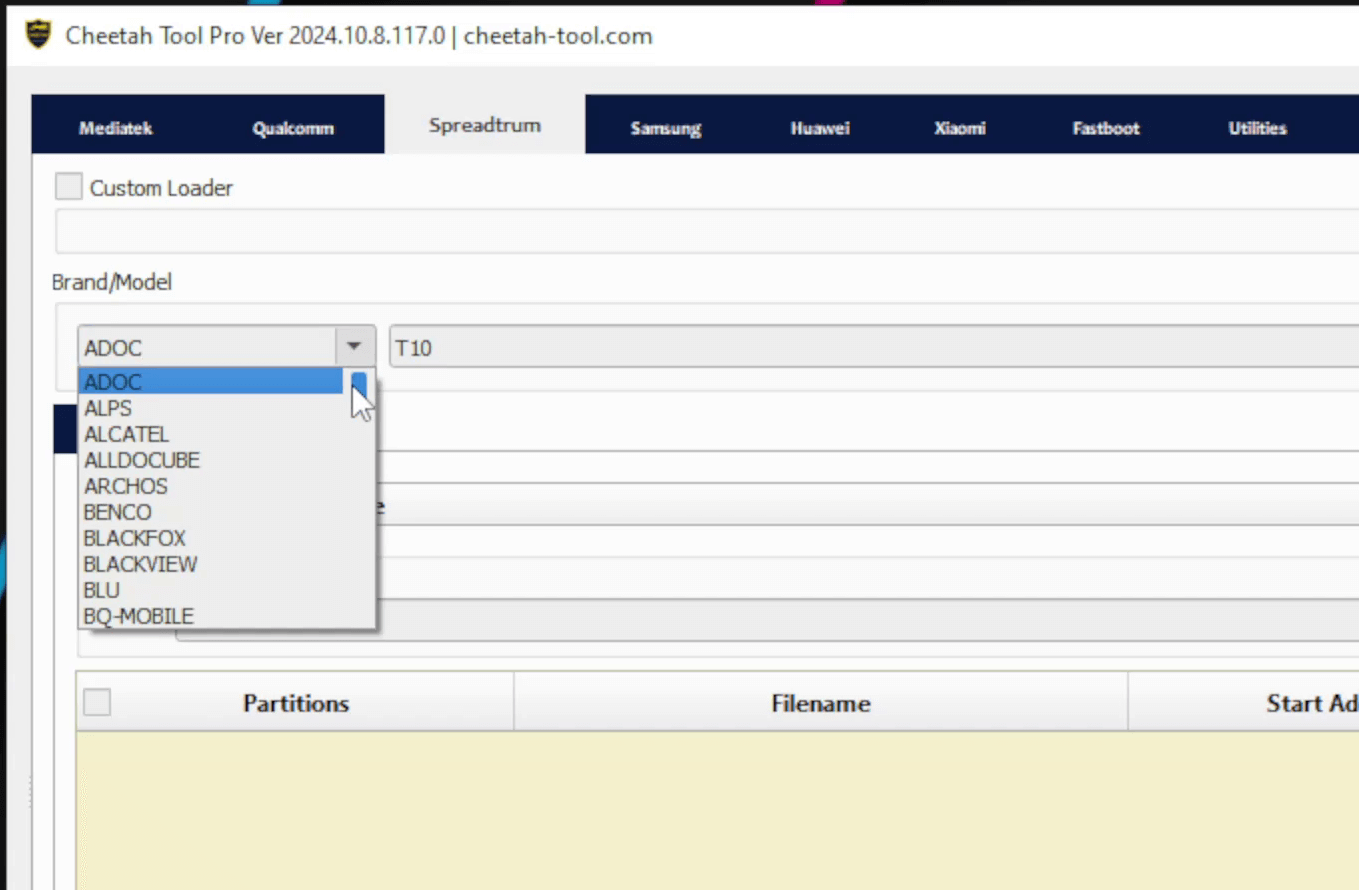Select BQ-MOBILE from the brand list
1359x890 pixels.
click(x=211, y=616)
